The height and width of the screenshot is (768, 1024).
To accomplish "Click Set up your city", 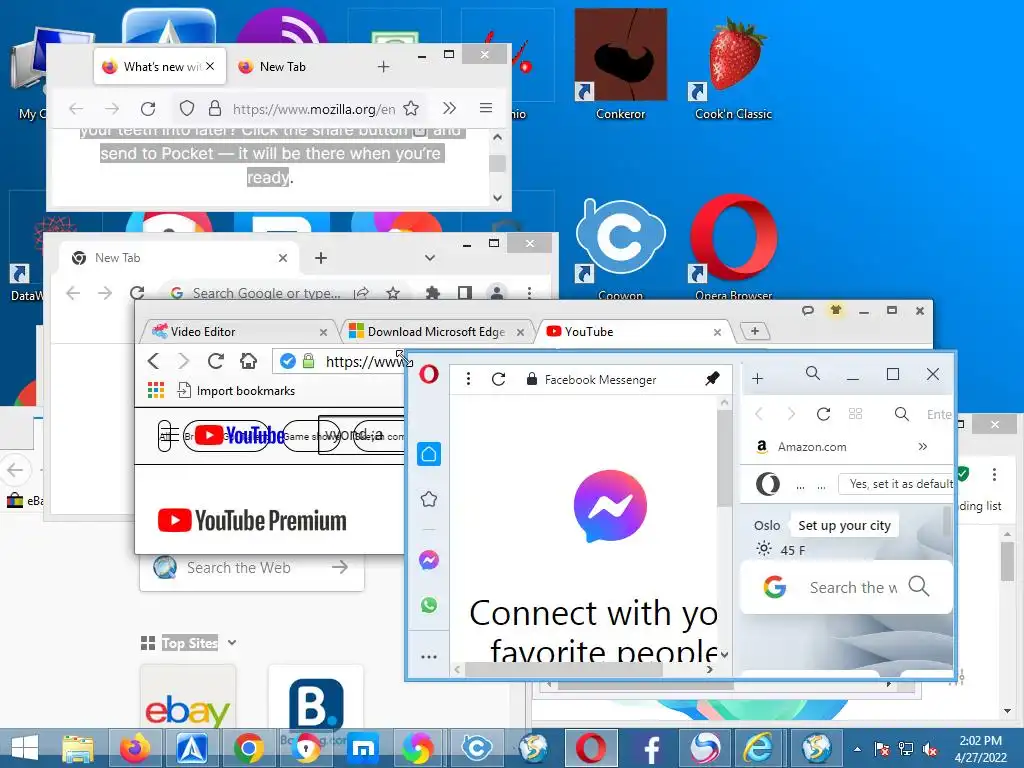I will [x=844, y=526].
